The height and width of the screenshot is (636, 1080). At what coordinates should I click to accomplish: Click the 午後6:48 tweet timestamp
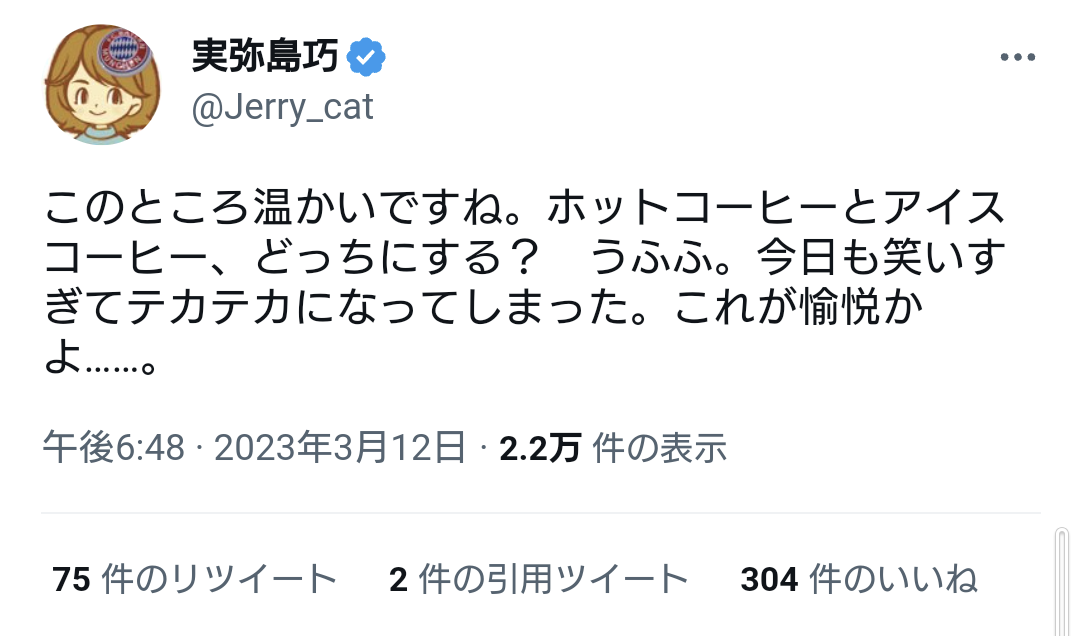[x=114, y=449]
